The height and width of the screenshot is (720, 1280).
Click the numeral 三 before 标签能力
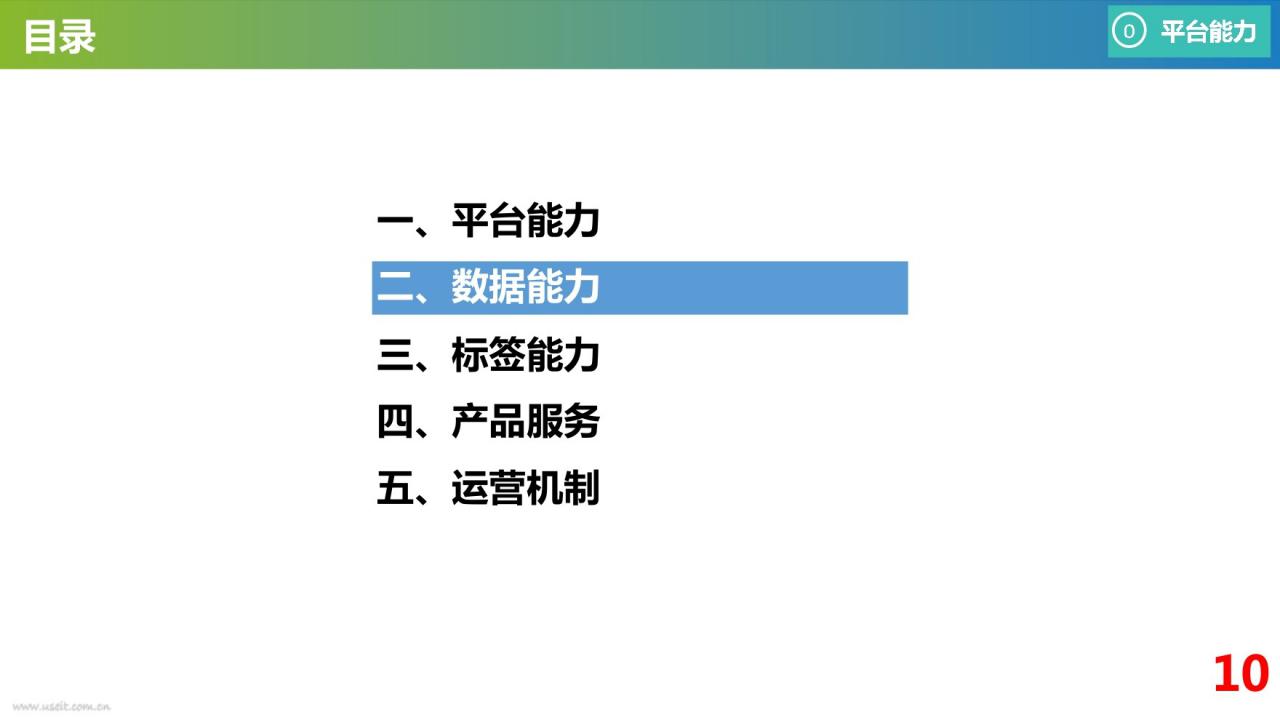tap(395, 356)
